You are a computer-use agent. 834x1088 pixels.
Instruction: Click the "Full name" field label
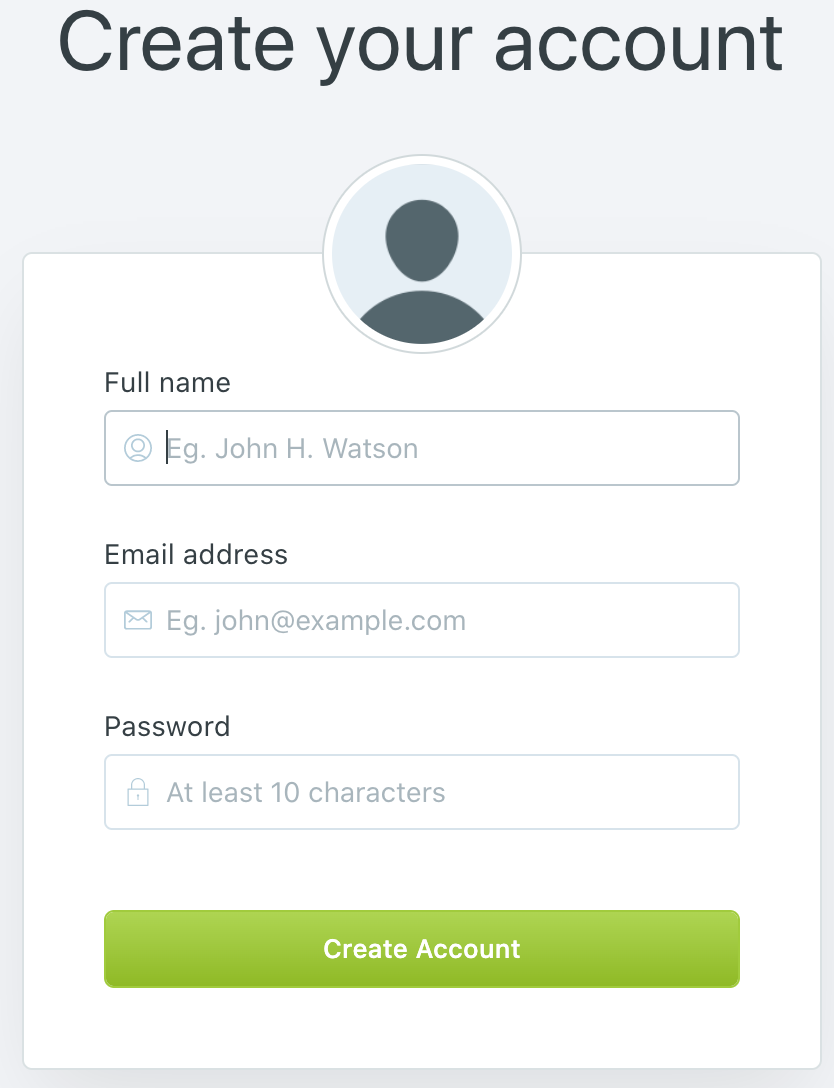(167, 382)
